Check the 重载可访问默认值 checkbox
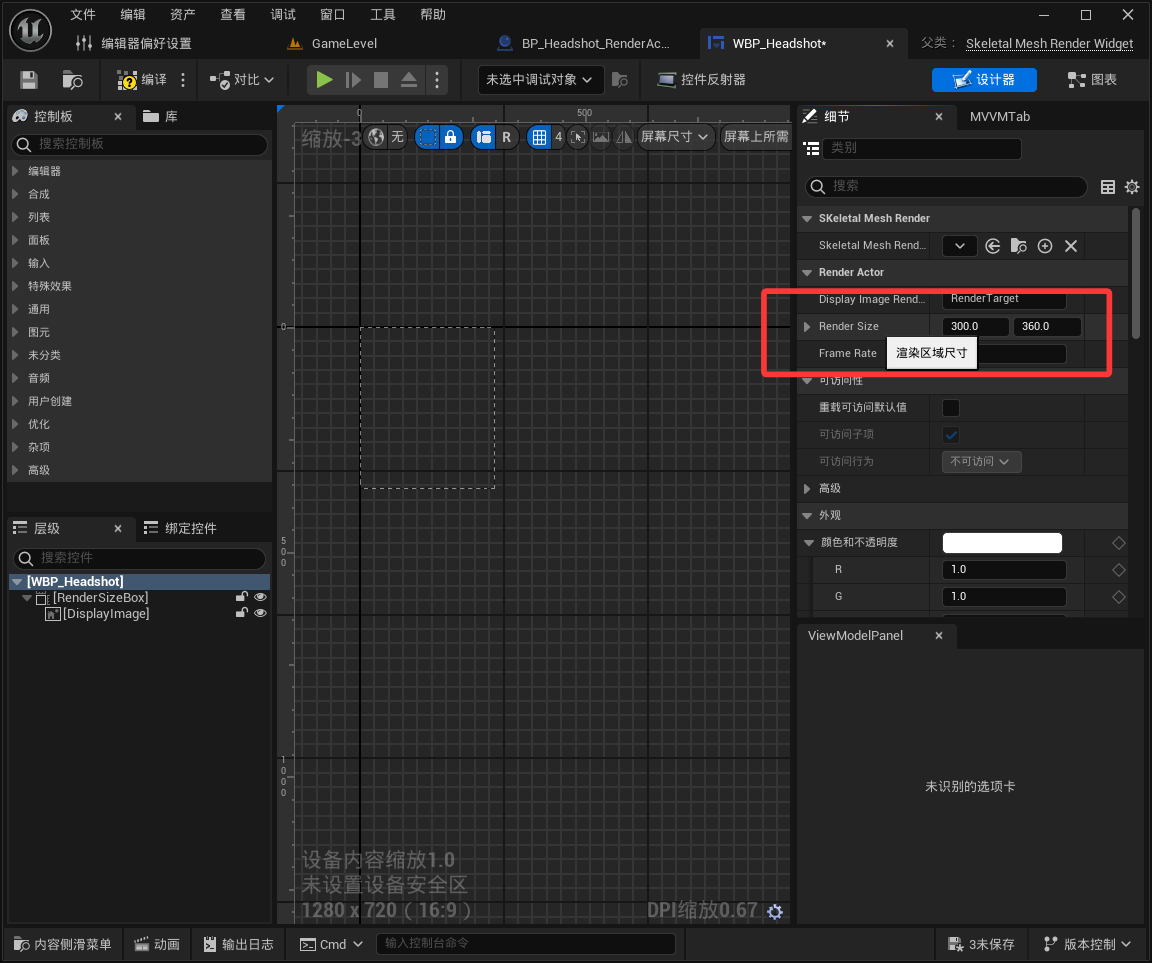This screenshot has height=963, width=1152. point(951,408)
